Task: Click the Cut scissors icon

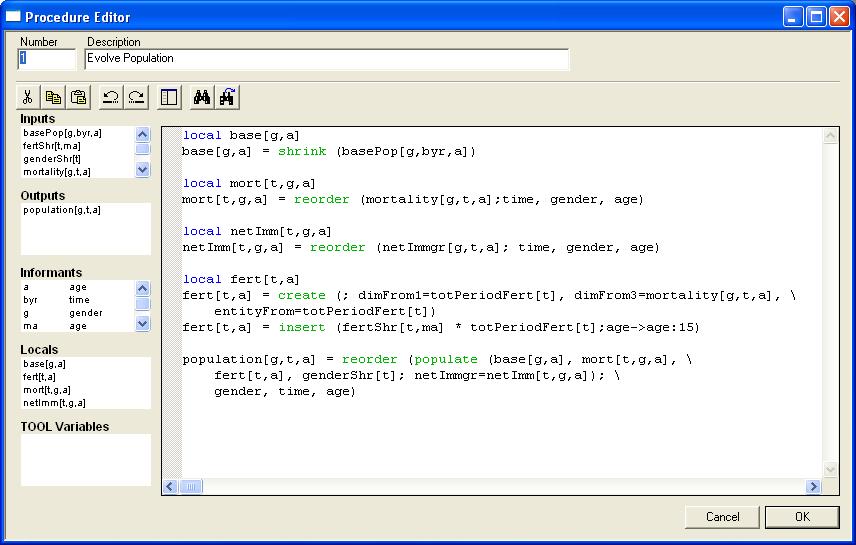Action: coord(28,97)
